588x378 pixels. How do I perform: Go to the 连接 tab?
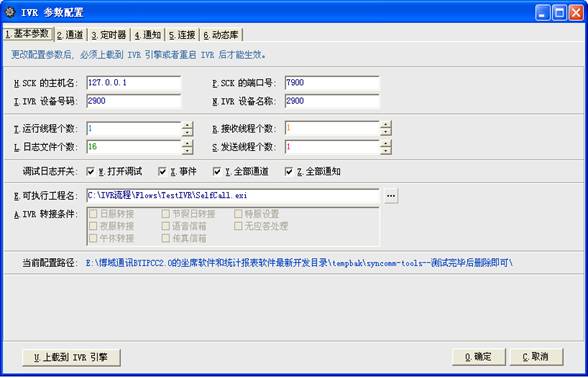coord(182,35)
